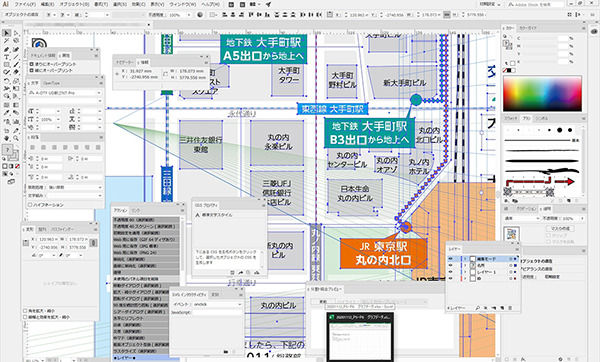
Task: Open the Color panel flyout menu
Action: [x=583, y=28]
